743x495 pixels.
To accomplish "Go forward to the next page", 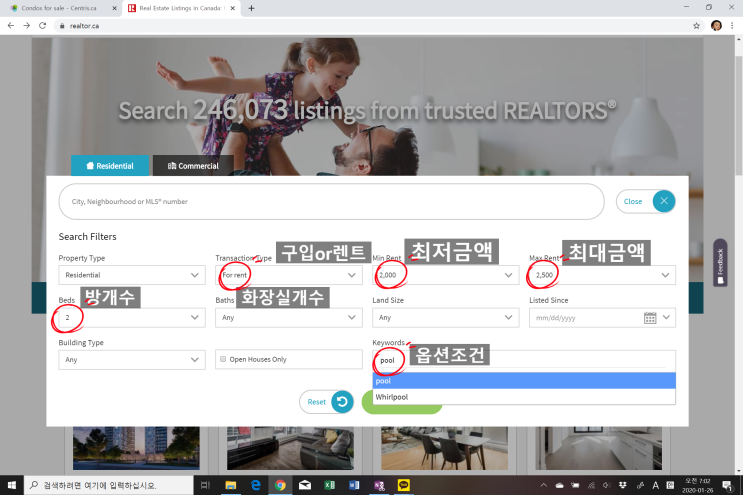I will [27, 26].
